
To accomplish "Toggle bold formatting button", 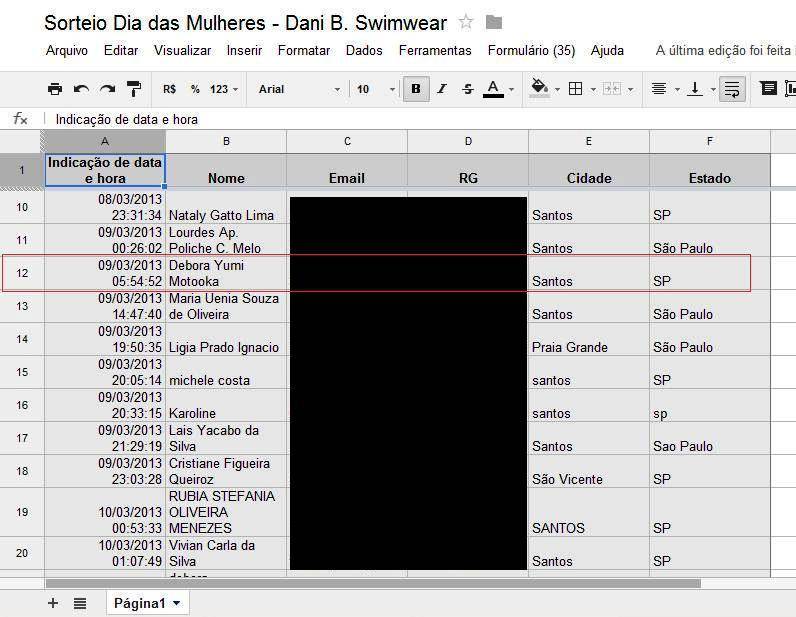I will (415, 89).
